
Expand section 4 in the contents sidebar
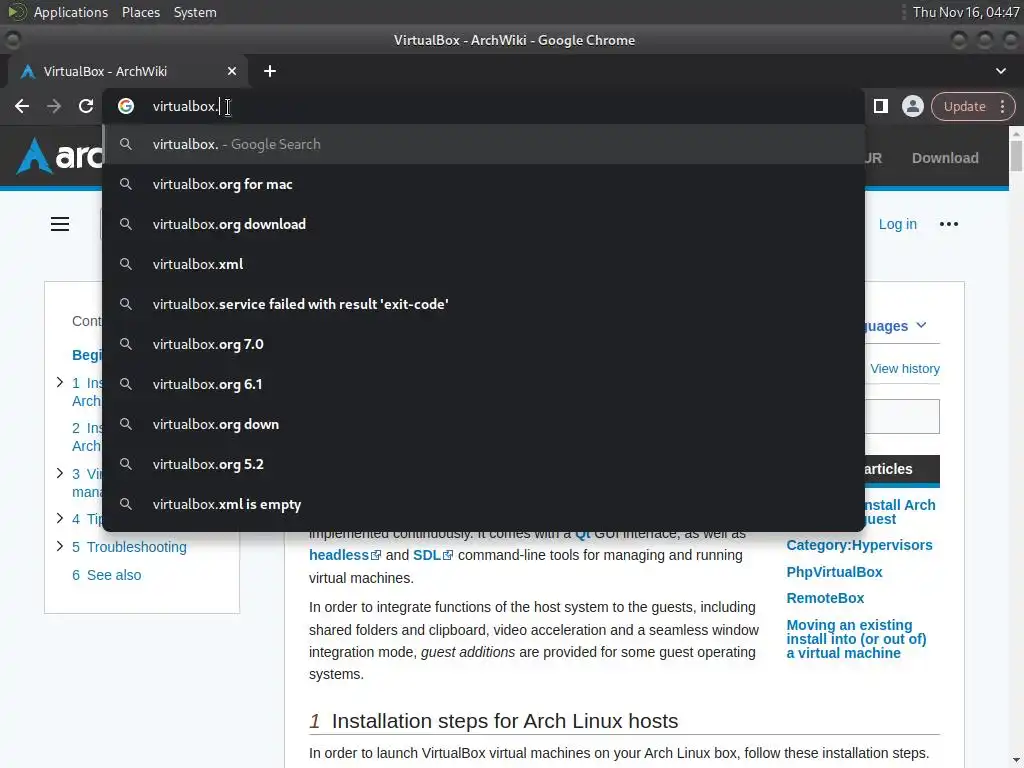[59, 518]
